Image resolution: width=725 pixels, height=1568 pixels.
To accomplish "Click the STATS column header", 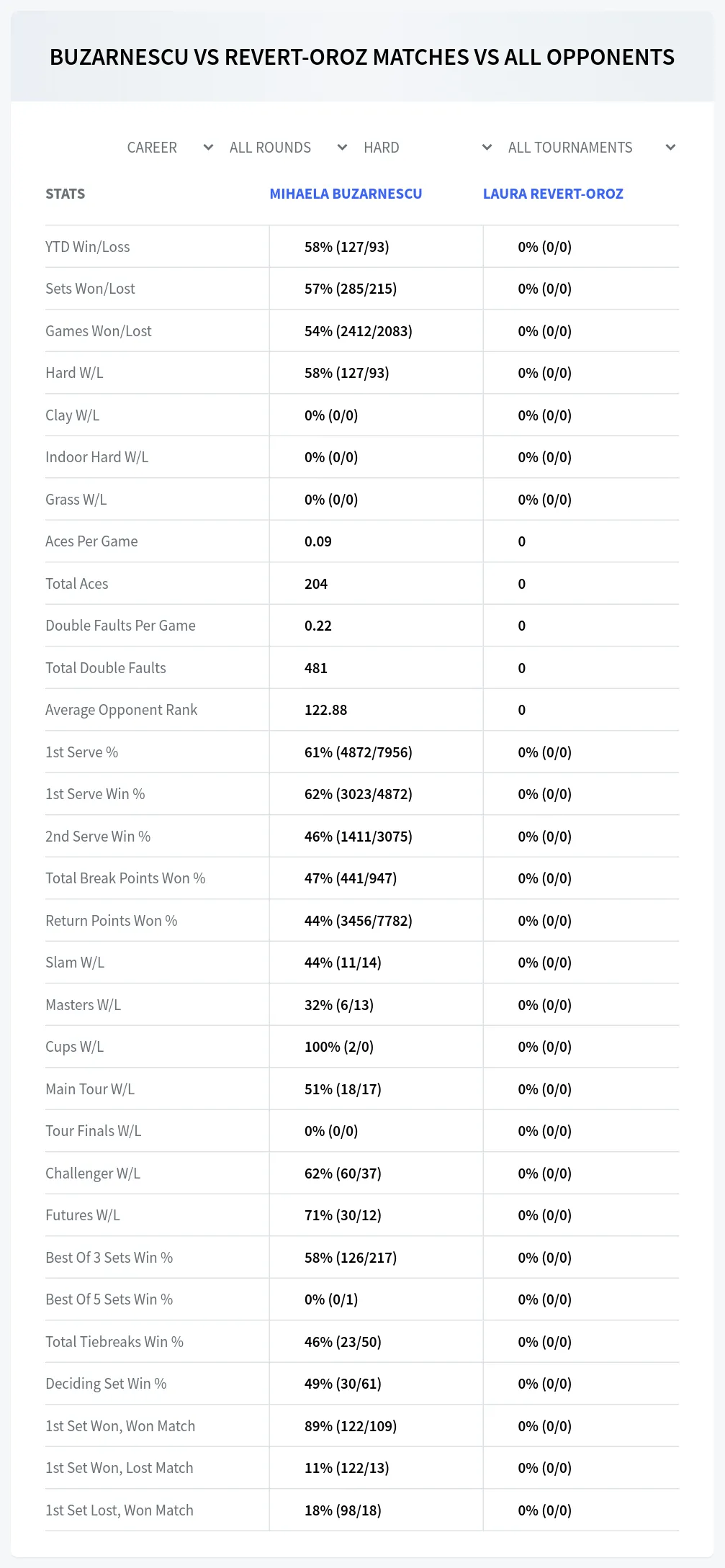I will [x=65, y=194].
